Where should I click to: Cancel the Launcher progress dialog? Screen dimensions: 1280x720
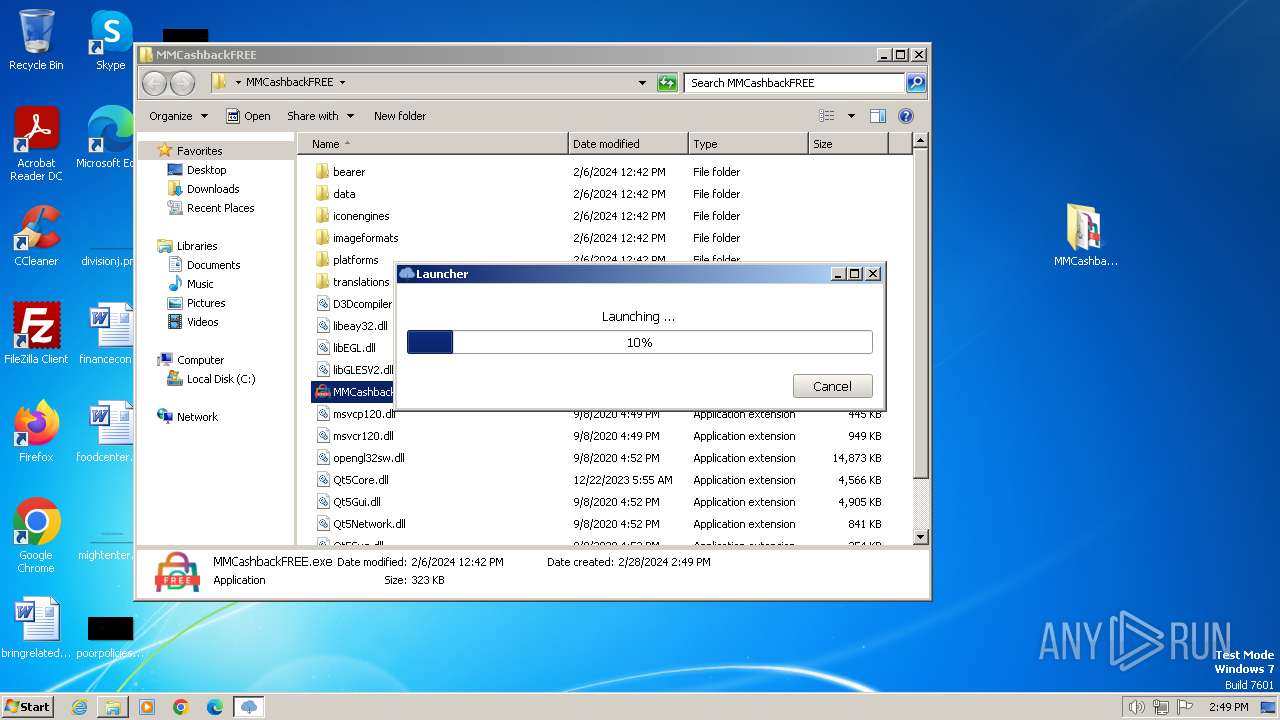(x=832, y=386)
